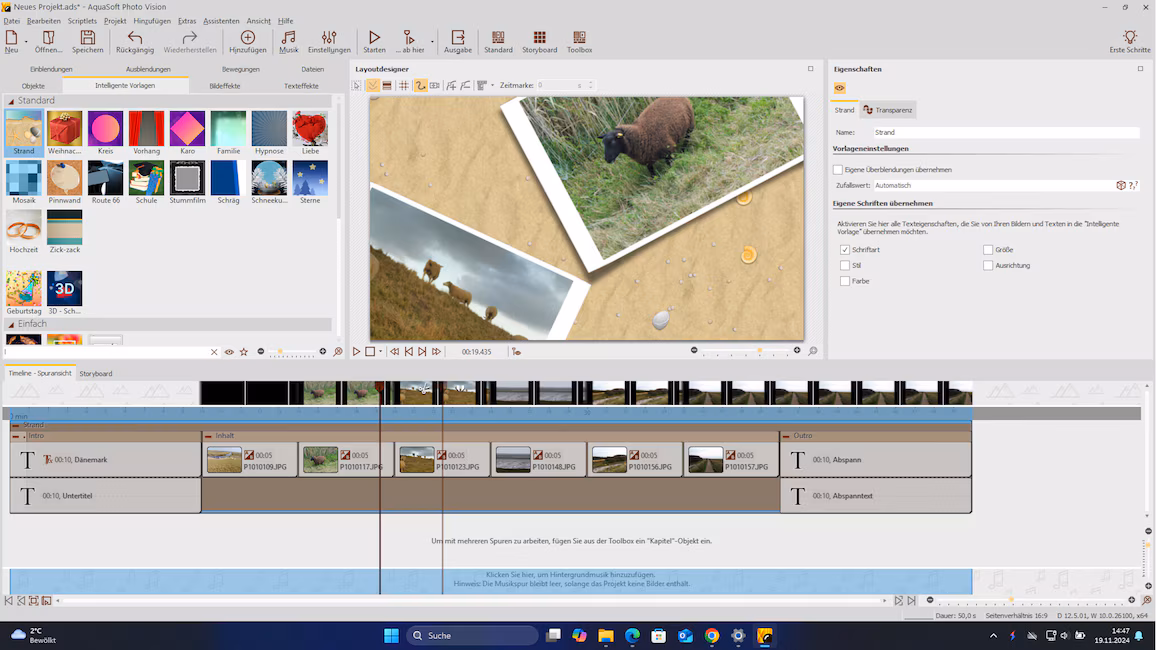Open File Explorer from Windows taskbar
Image resolution: width=1156 pixels, height=650 pixels.
606,635
